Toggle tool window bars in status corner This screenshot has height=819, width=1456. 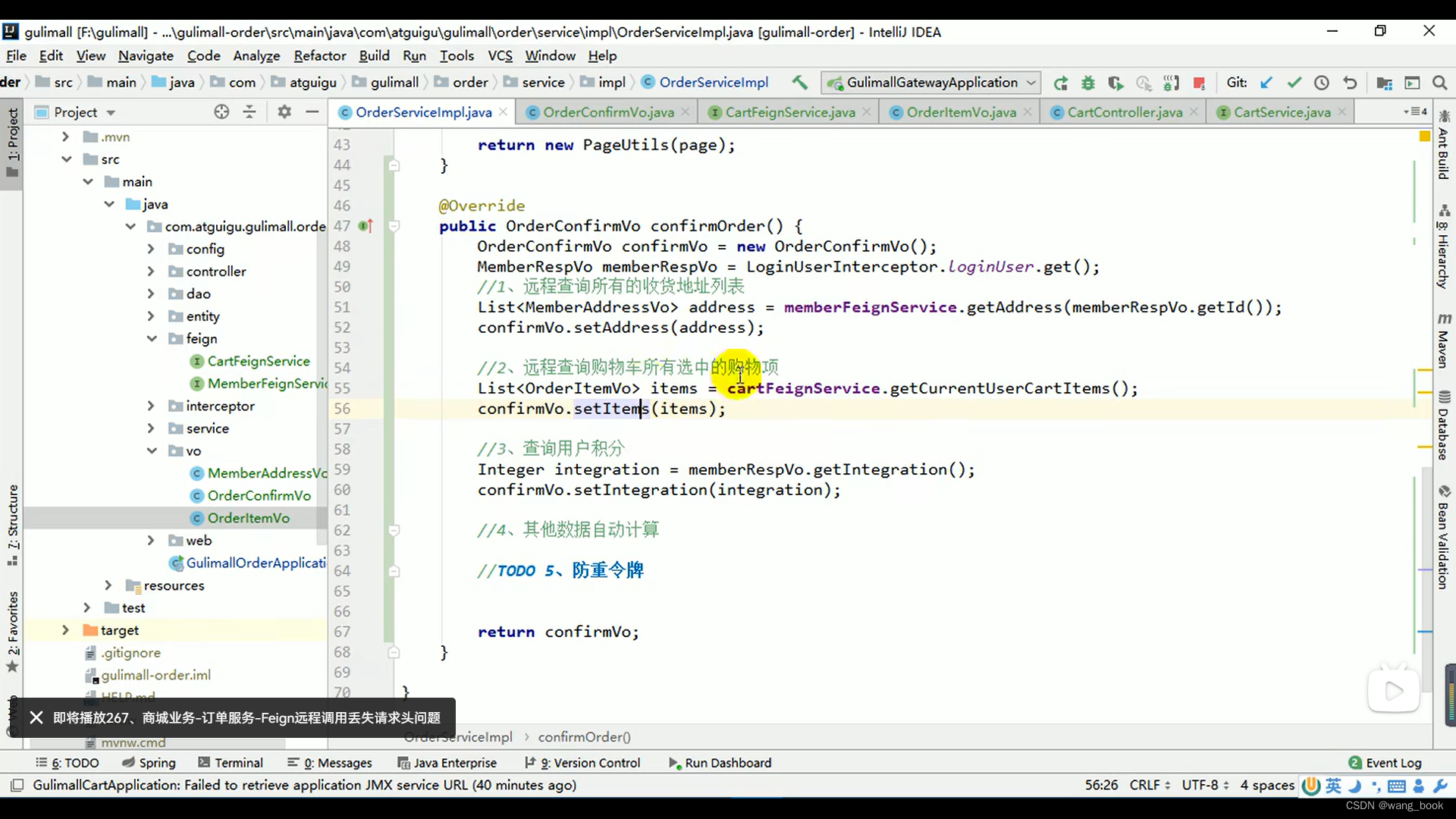17,785
